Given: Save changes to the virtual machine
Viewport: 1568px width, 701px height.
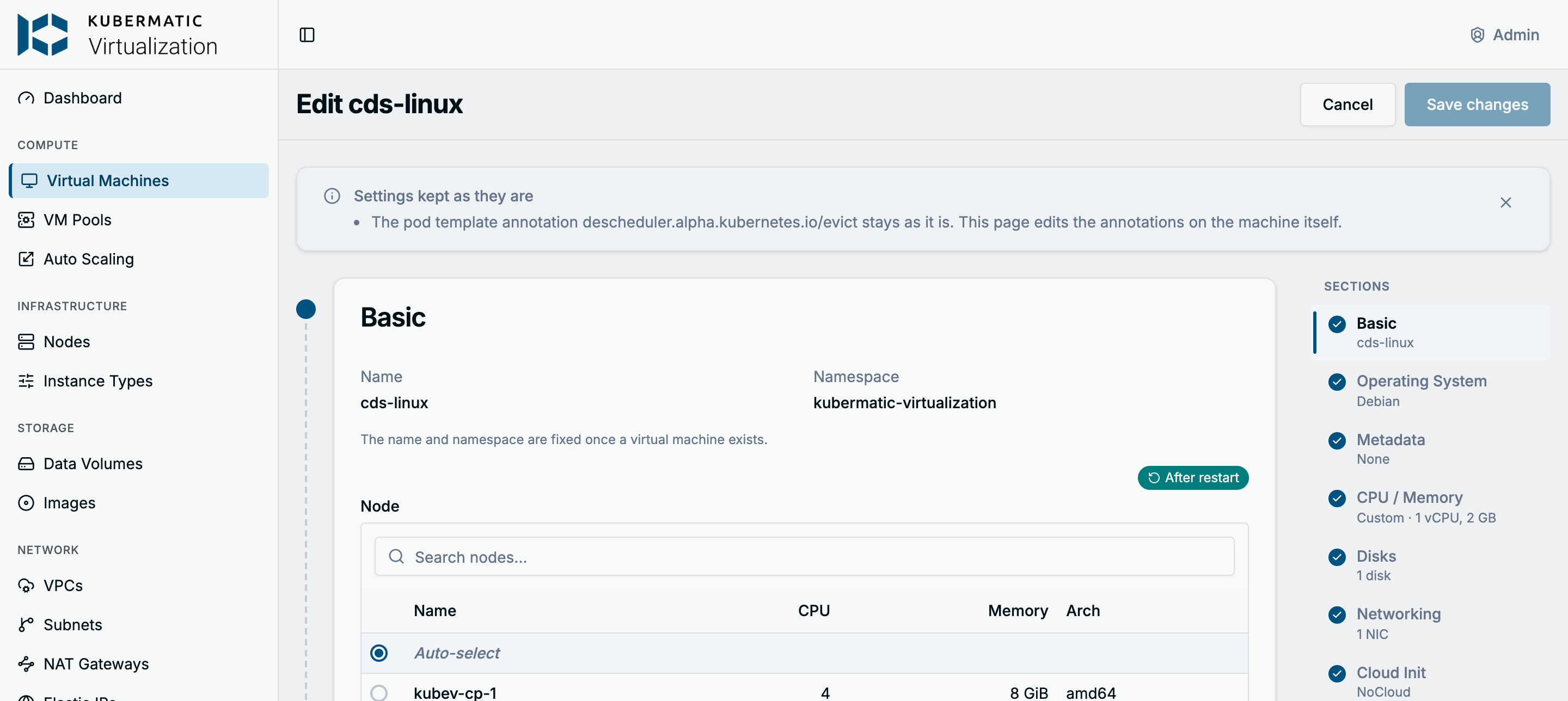Looking at the screenshot, I should (1477, 104).
